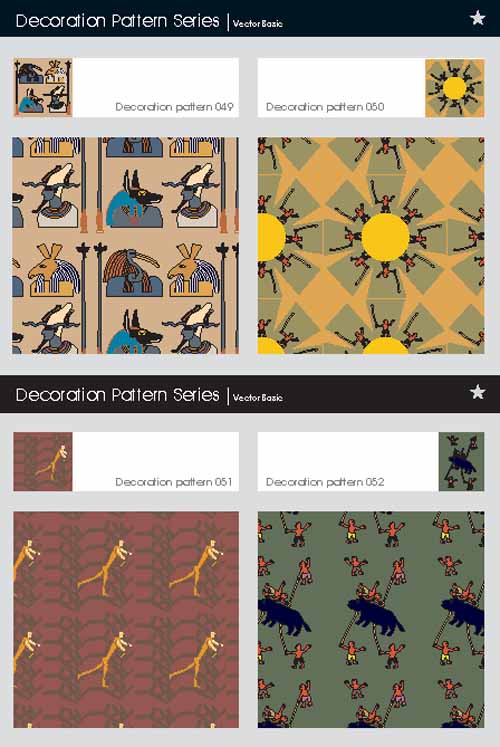Select the walking figure thumbnail for pattern 051
The width and height of the screenshot is (500, 747).
coord(43,462)
